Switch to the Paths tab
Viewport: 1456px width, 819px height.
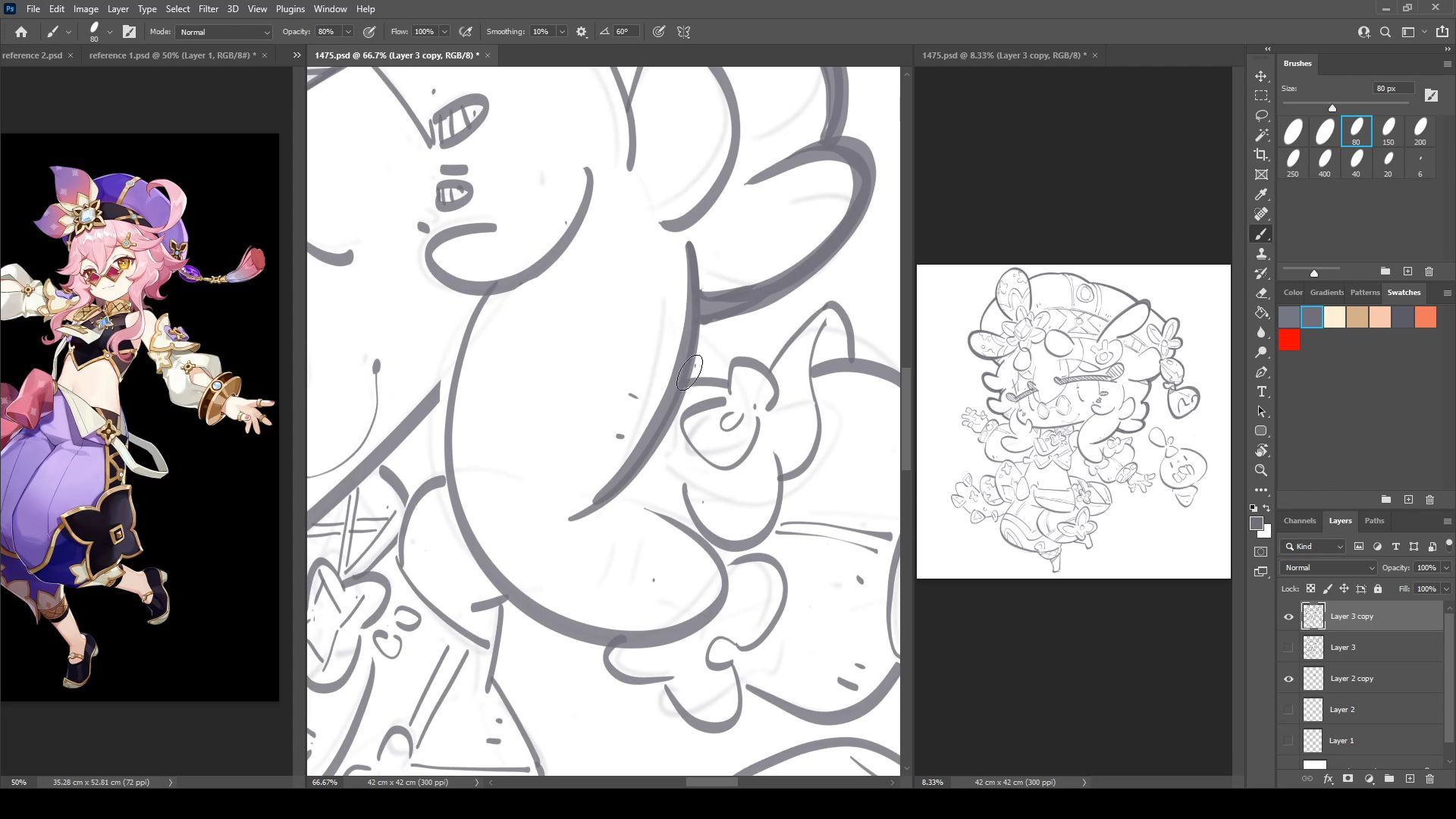coord(1374,520)
